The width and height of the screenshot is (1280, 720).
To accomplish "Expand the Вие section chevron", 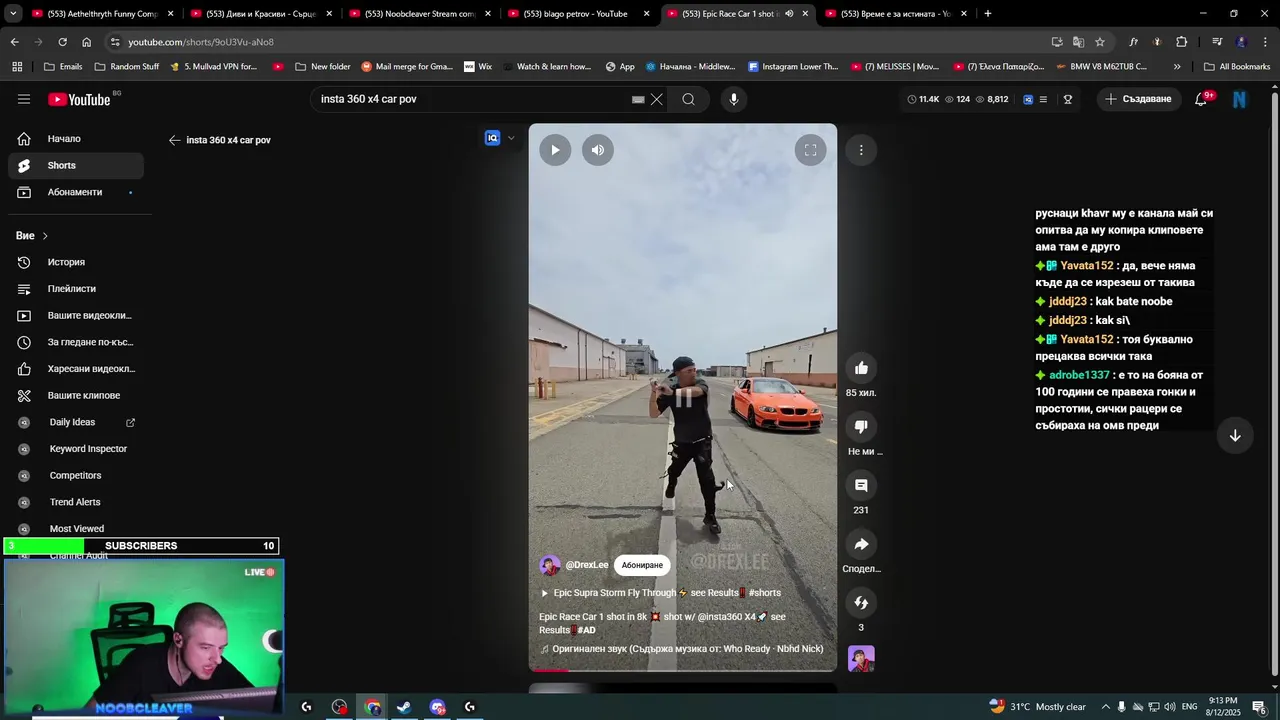I will (45, 236).
